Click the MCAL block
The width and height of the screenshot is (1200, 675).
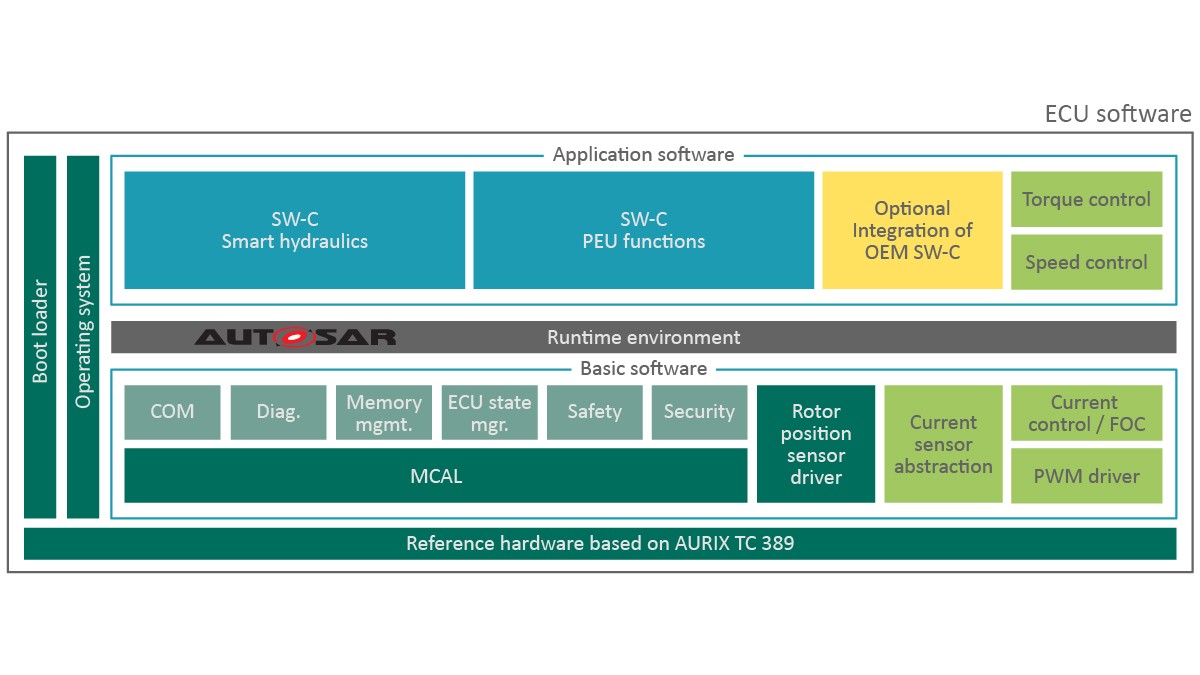click(x=436, y=475)
